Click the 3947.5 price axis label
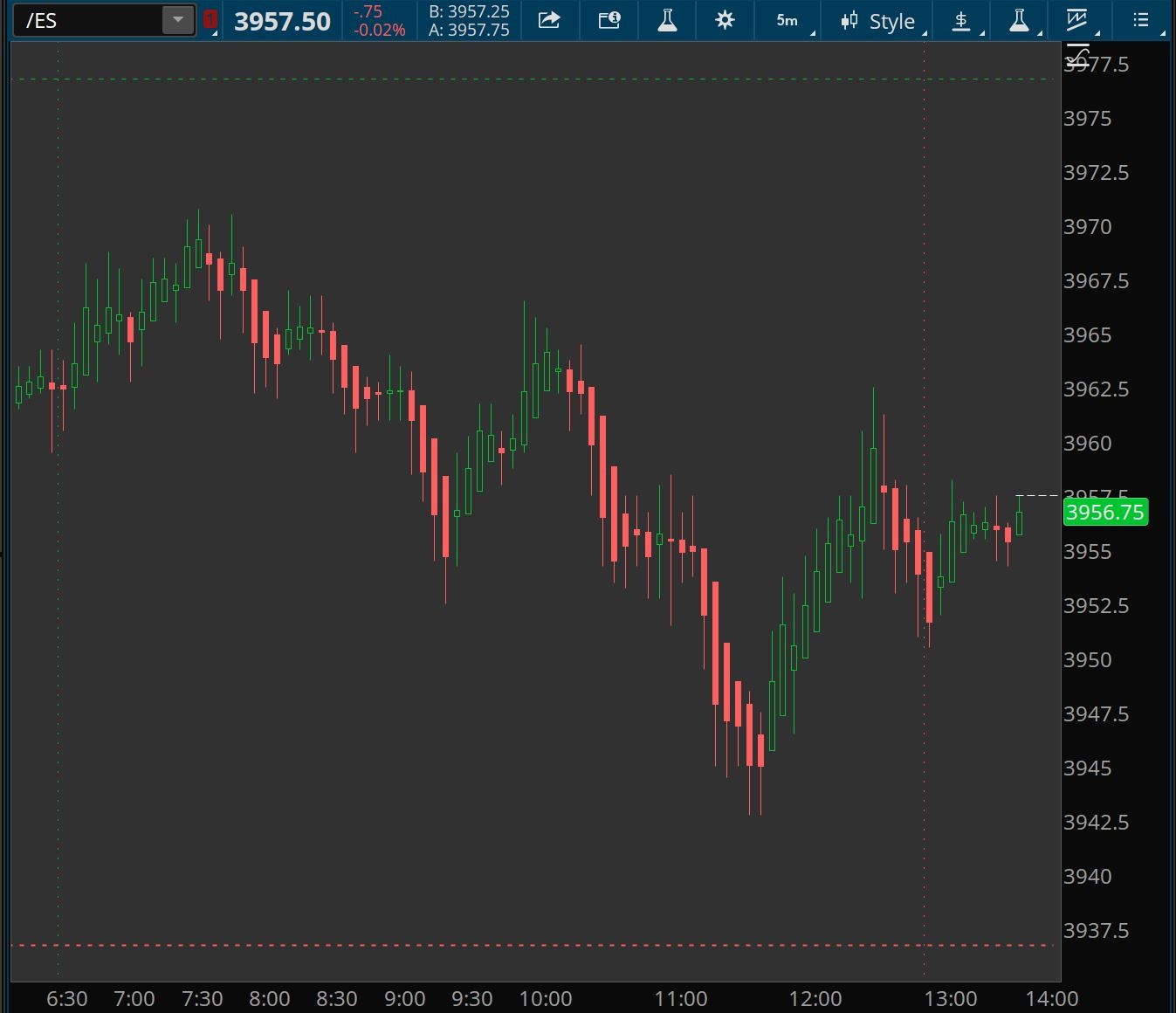Viewport: 1176px width, 1013px height. click(1096, 714)
